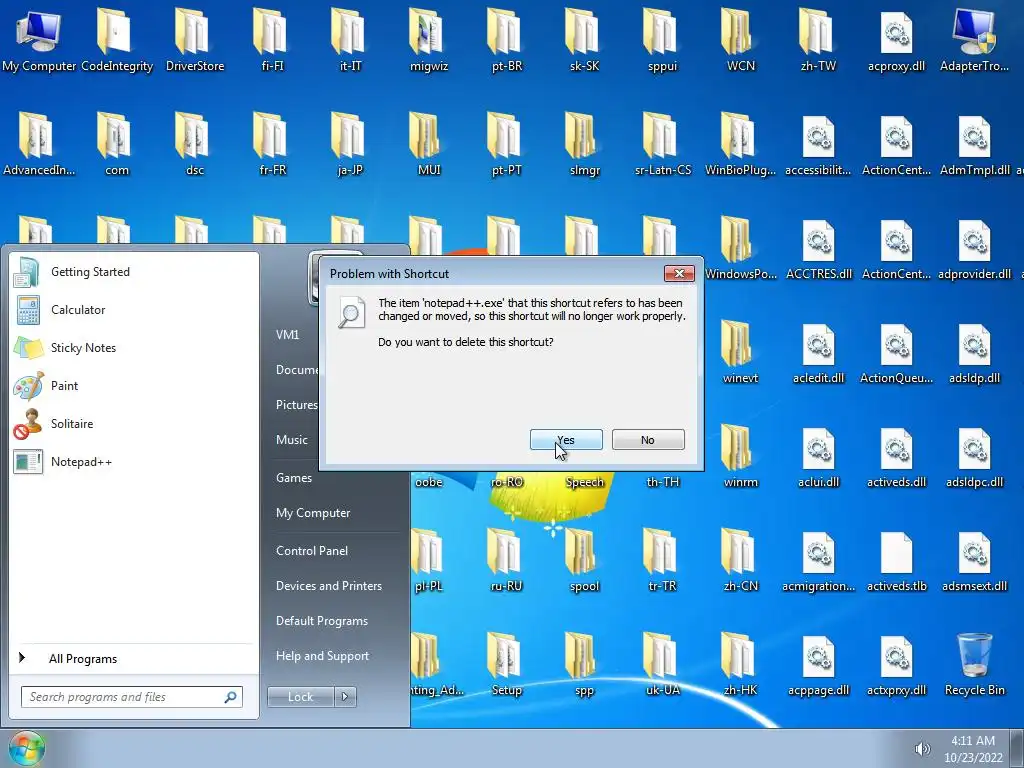Viewport: 1024px width, 768px height.
Task: Open Sticky Notes in Start menu
Action: tap(134, 347)
